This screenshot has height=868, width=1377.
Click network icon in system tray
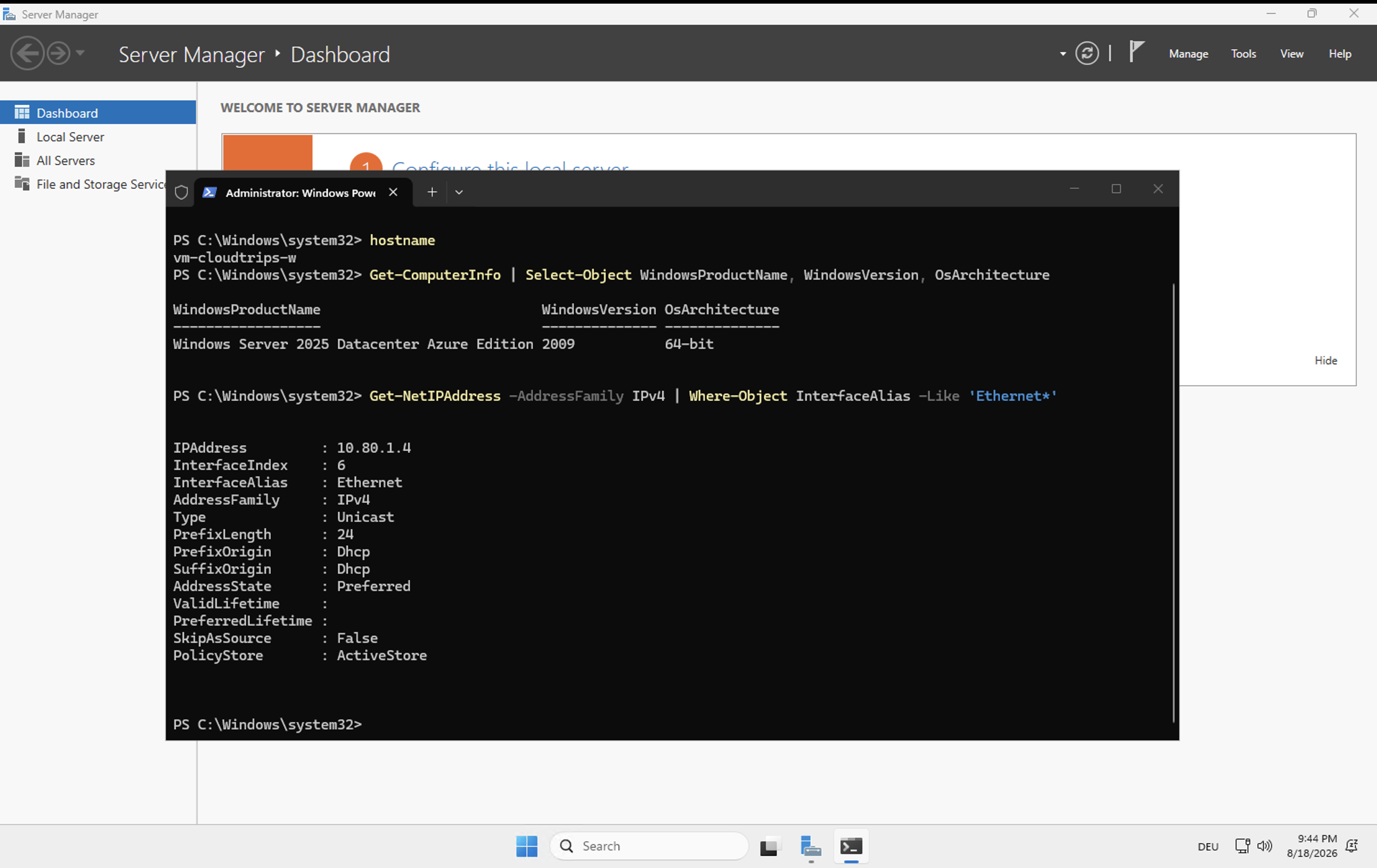coord(1242,846)
